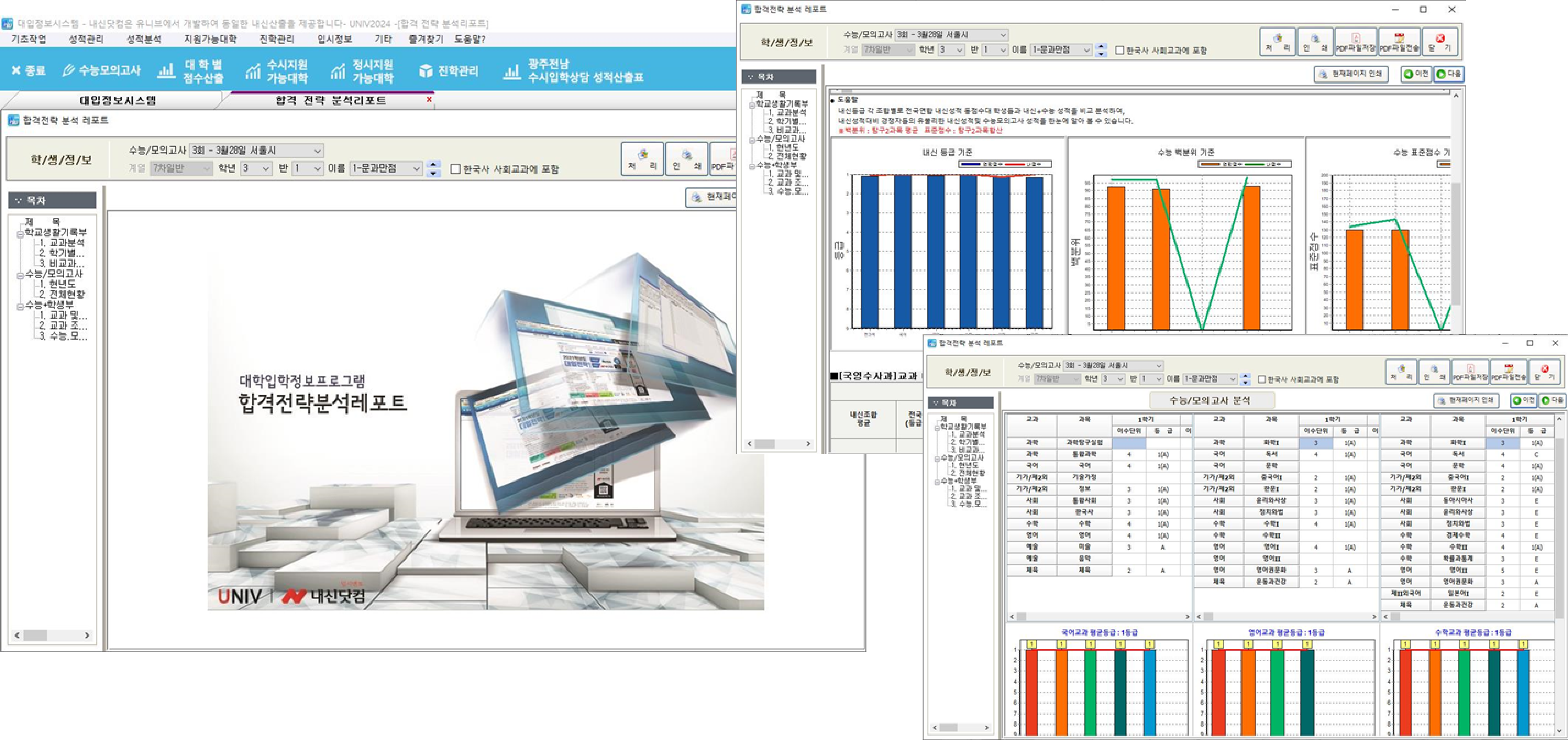Click 인쇄 print button in chart window
1568x740 pixels.
(x=1315, y=42)
